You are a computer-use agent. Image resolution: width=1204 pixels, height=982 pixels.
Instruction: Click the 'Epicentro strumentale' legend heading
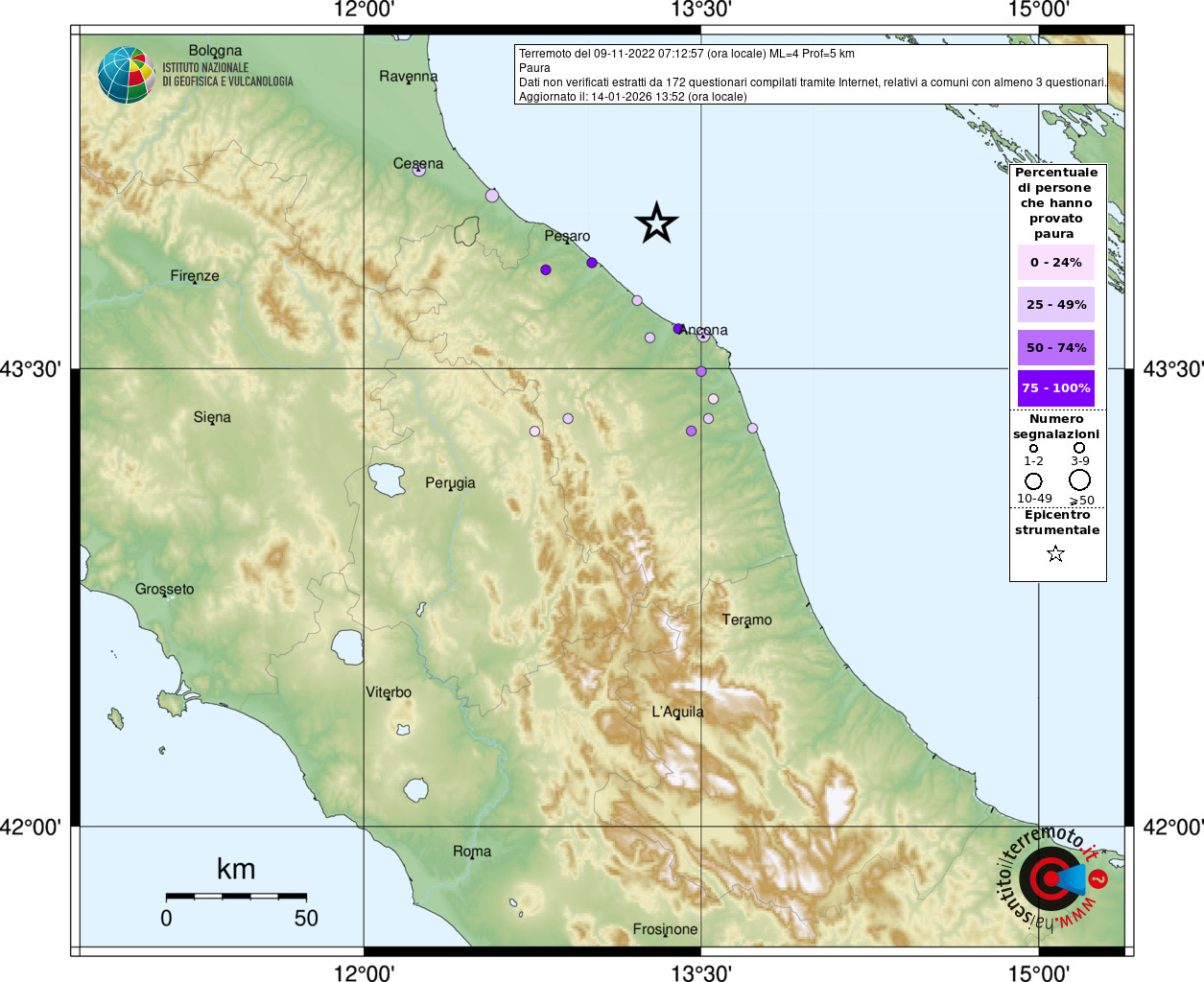pyautogui.click(x=1057, y=523)
